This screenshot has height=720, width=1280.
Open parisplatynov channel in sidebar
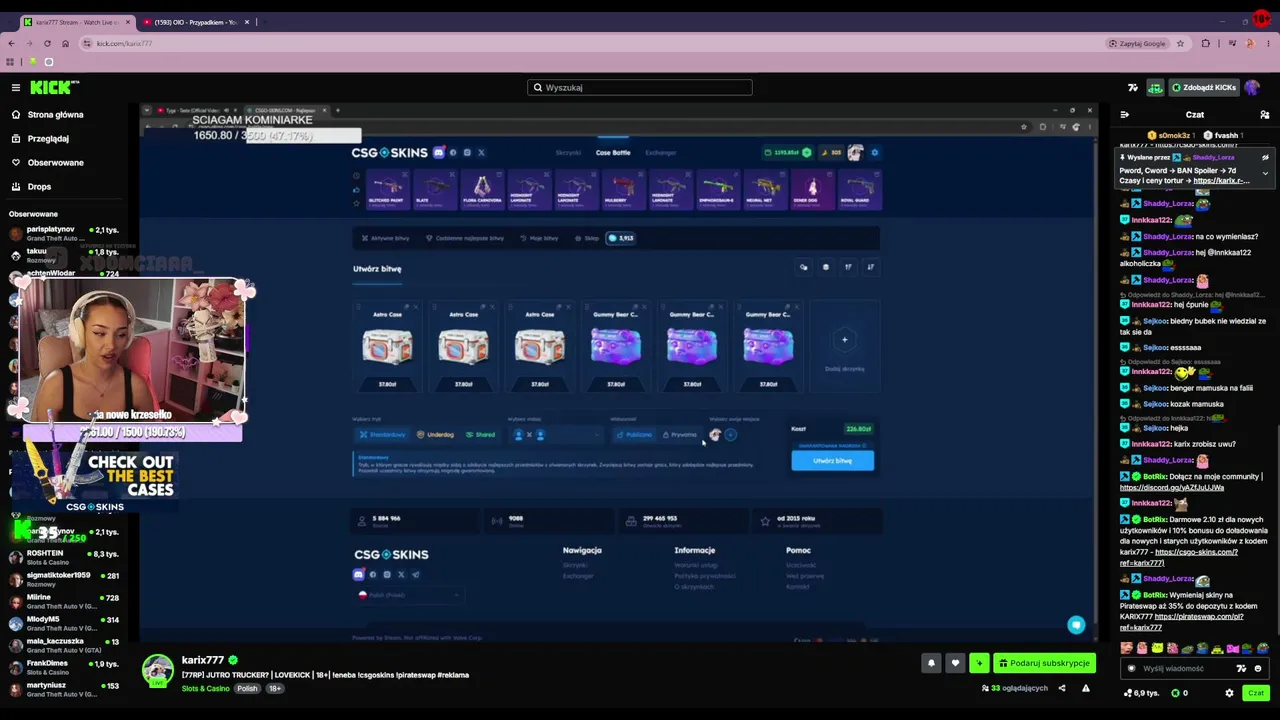[65, 234]
